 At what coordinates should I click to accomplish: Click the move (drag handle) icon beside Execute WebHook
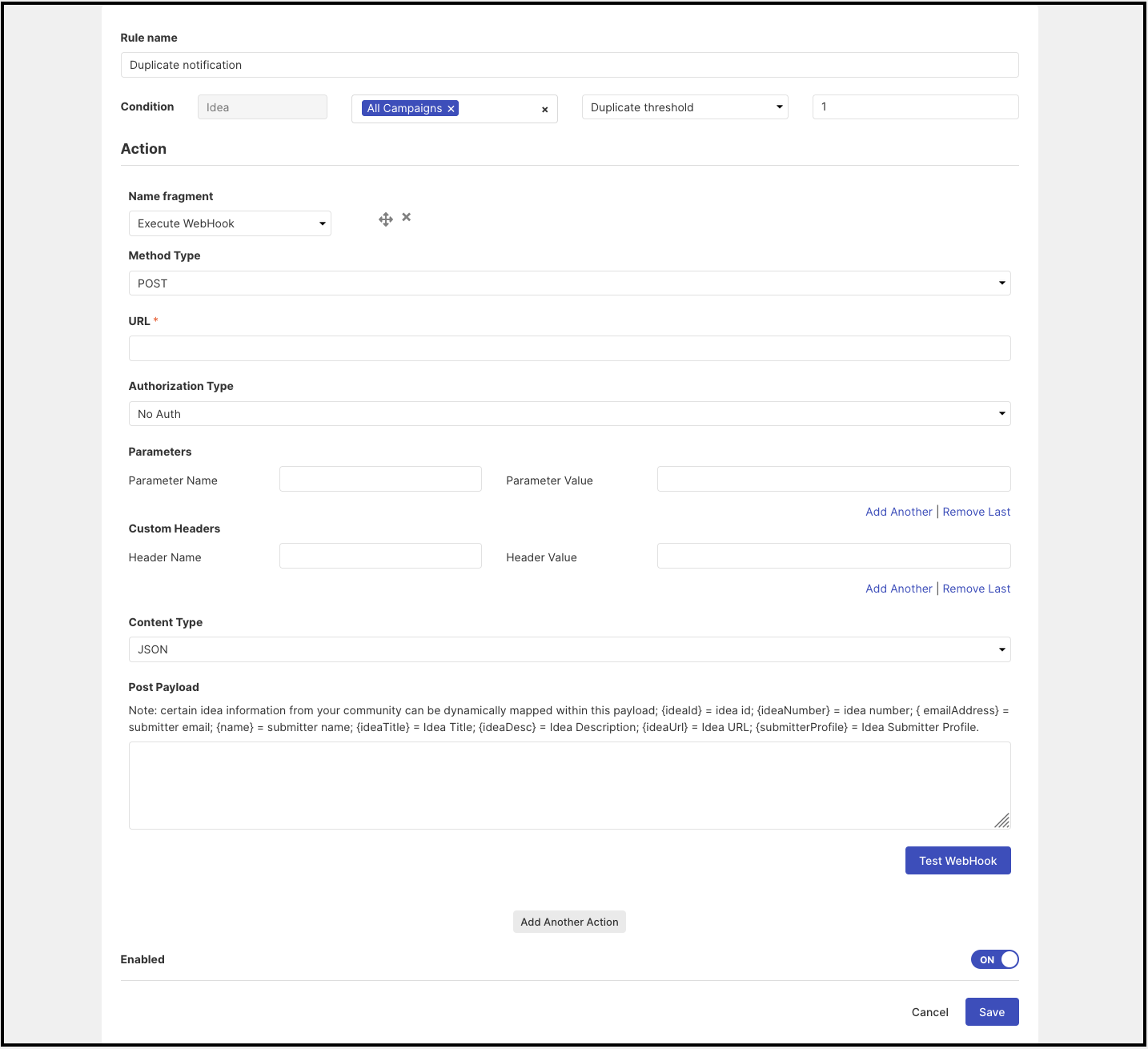pos(386,219)
